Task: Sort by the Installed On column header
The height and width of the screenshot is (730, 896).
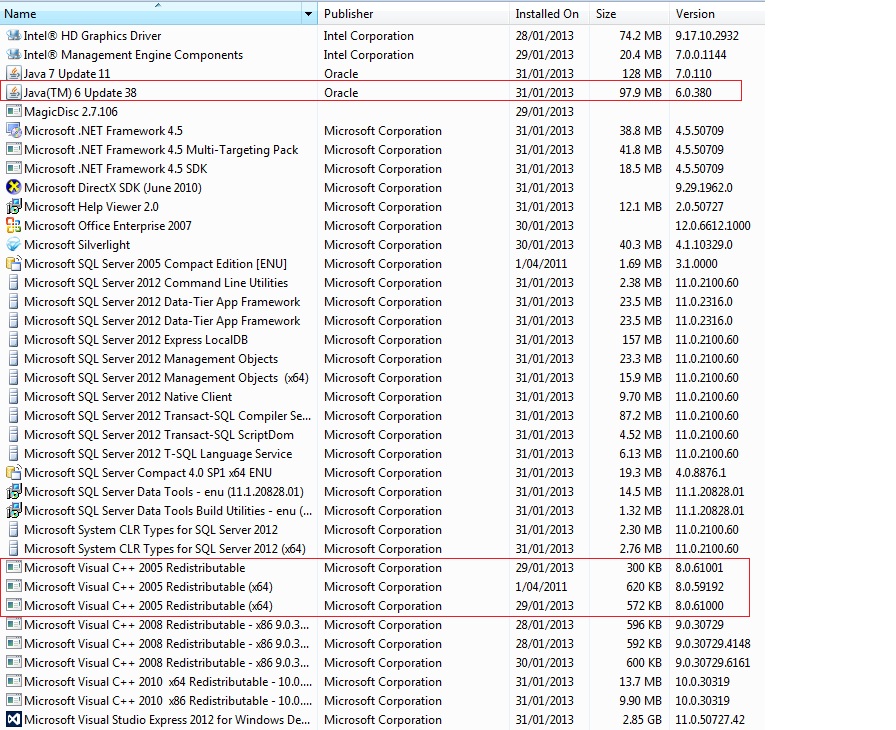Action: pyautogui.click(x=549, y=14)
